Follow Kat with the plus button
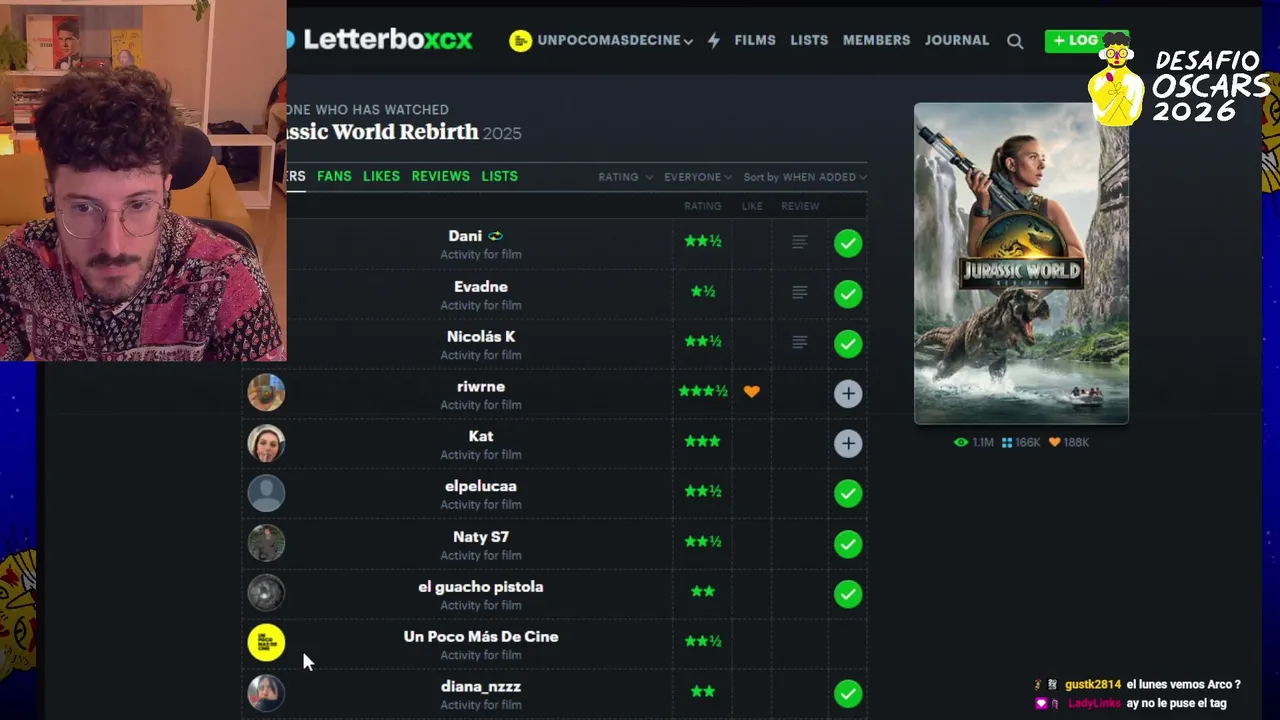Viewport: 1280px width, 720px height. 848,443
